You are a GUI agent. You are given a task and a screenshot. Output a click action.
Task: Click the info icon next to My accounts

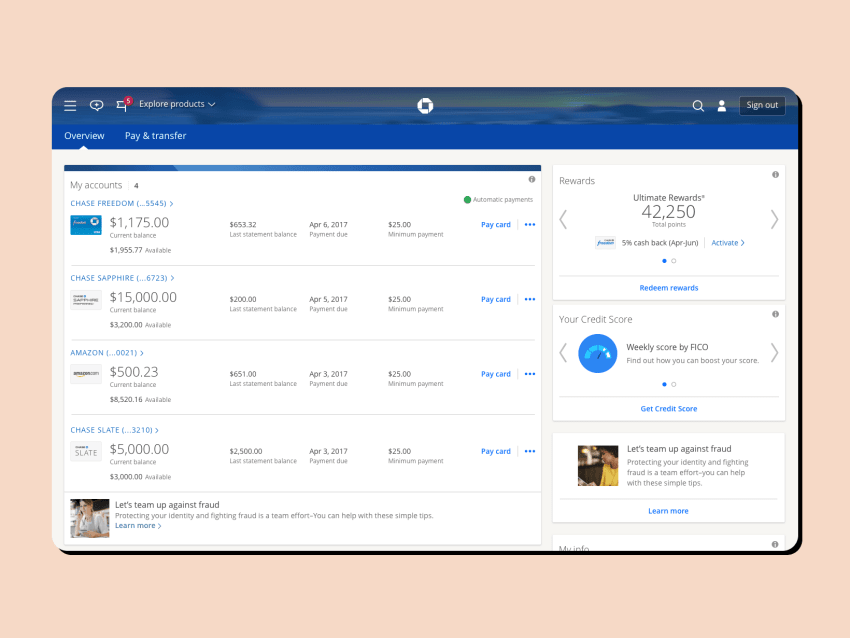(531, 179)
